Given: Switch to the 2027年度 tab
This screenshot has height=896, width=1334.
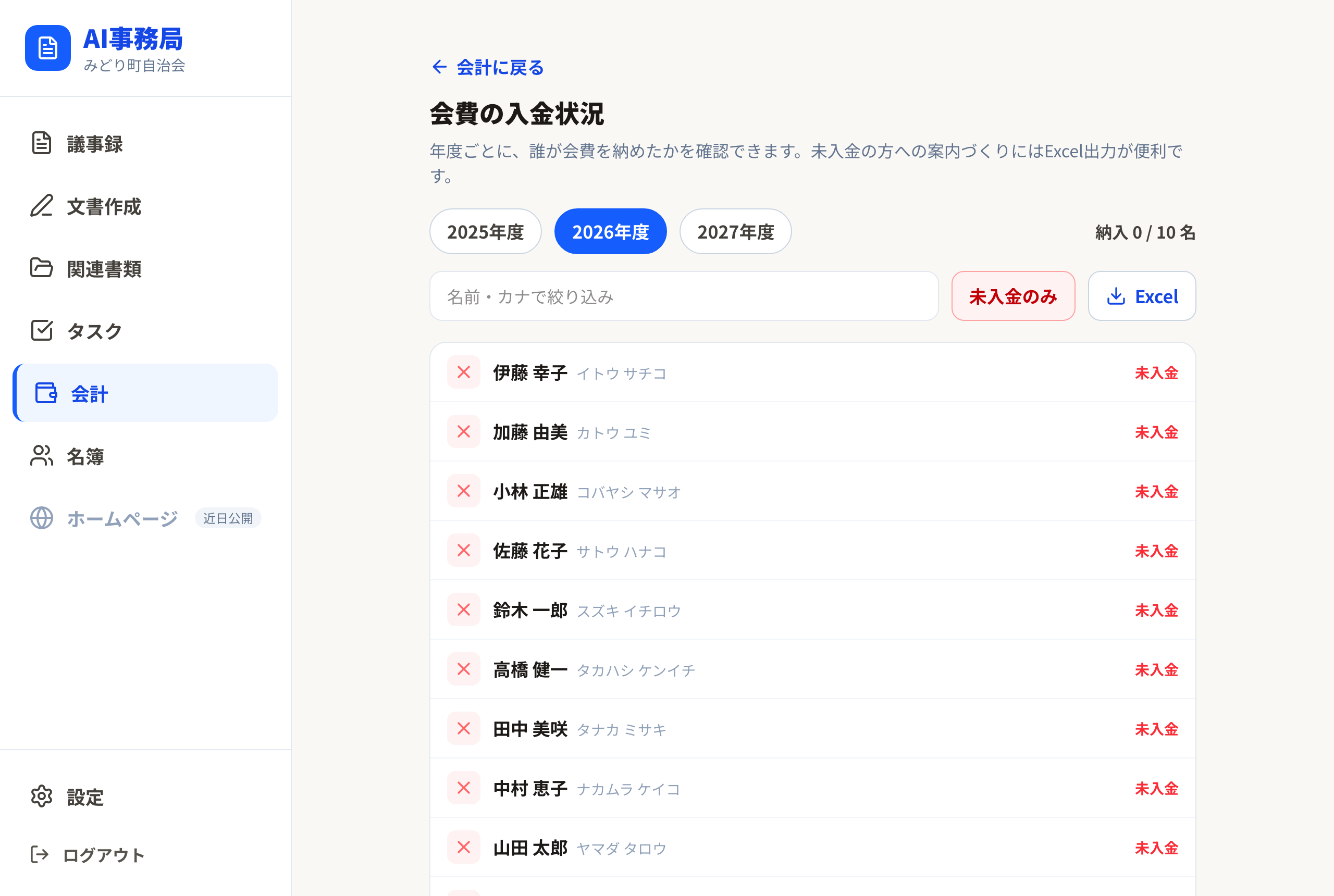Looking at the screenshot, I should (736, 231).
